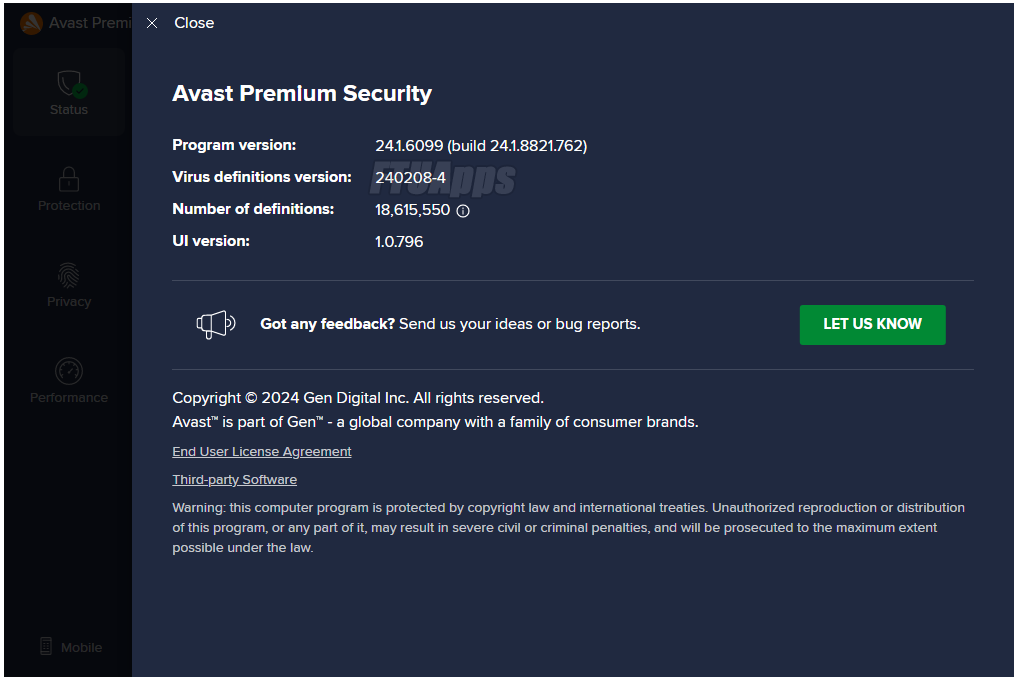Click the Privacy label in sidebar
The image size is (1016, 679).
69,301
